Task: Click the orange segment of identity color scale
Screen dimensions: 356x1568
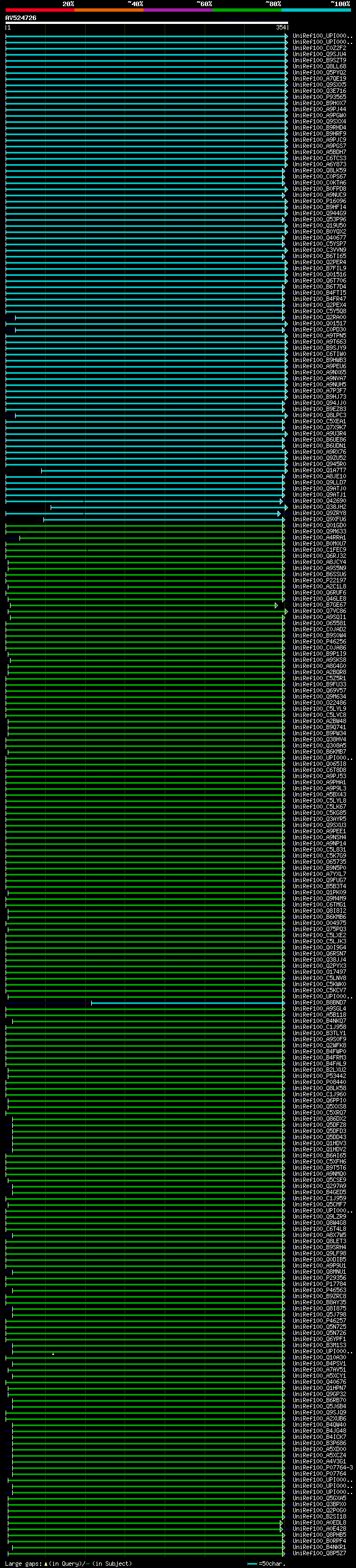Action: 109,10
